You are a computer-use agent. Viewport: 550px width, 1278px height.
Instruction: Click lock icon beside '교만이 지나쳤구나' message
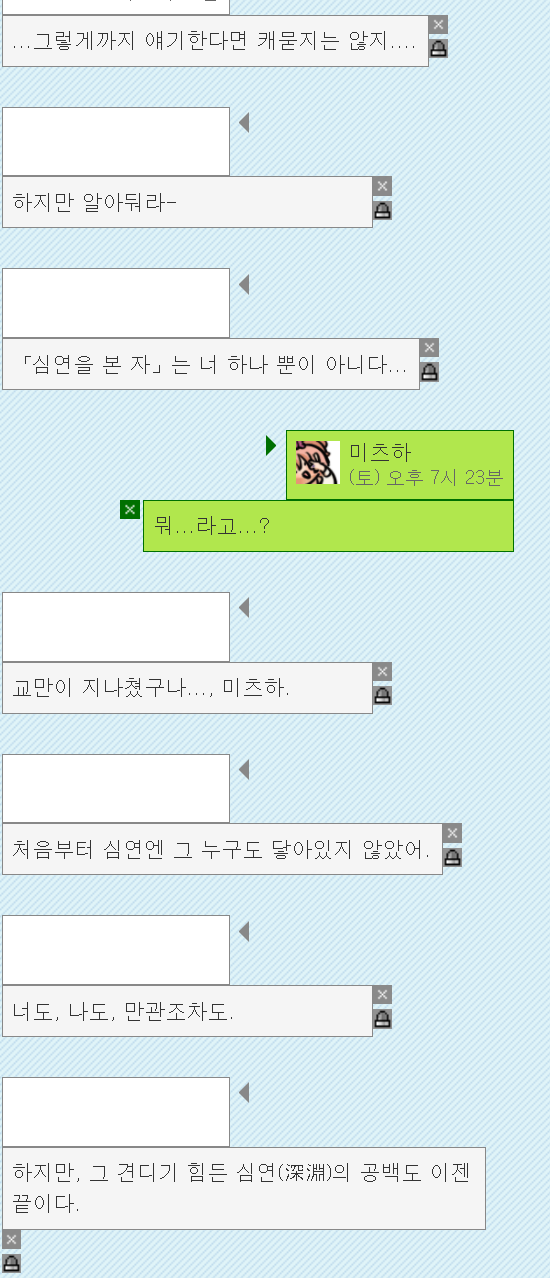point(382,695)
